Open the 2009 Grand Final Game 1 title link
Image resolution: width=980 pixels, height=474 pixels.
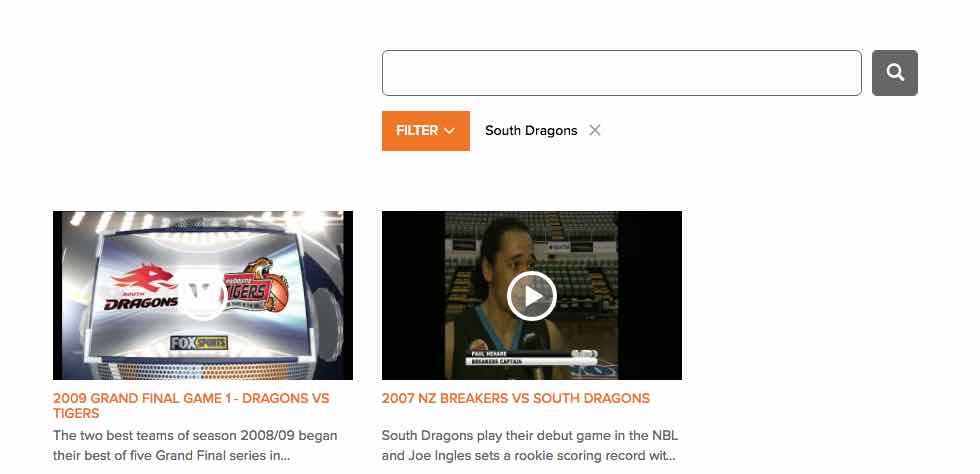[191, 405]
